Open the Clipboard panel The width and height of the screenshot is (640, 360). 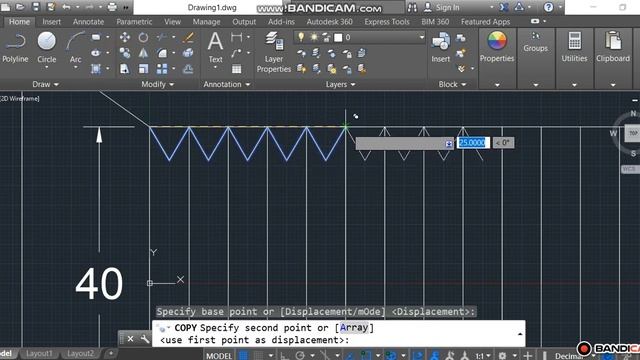(x=613, y=47)
